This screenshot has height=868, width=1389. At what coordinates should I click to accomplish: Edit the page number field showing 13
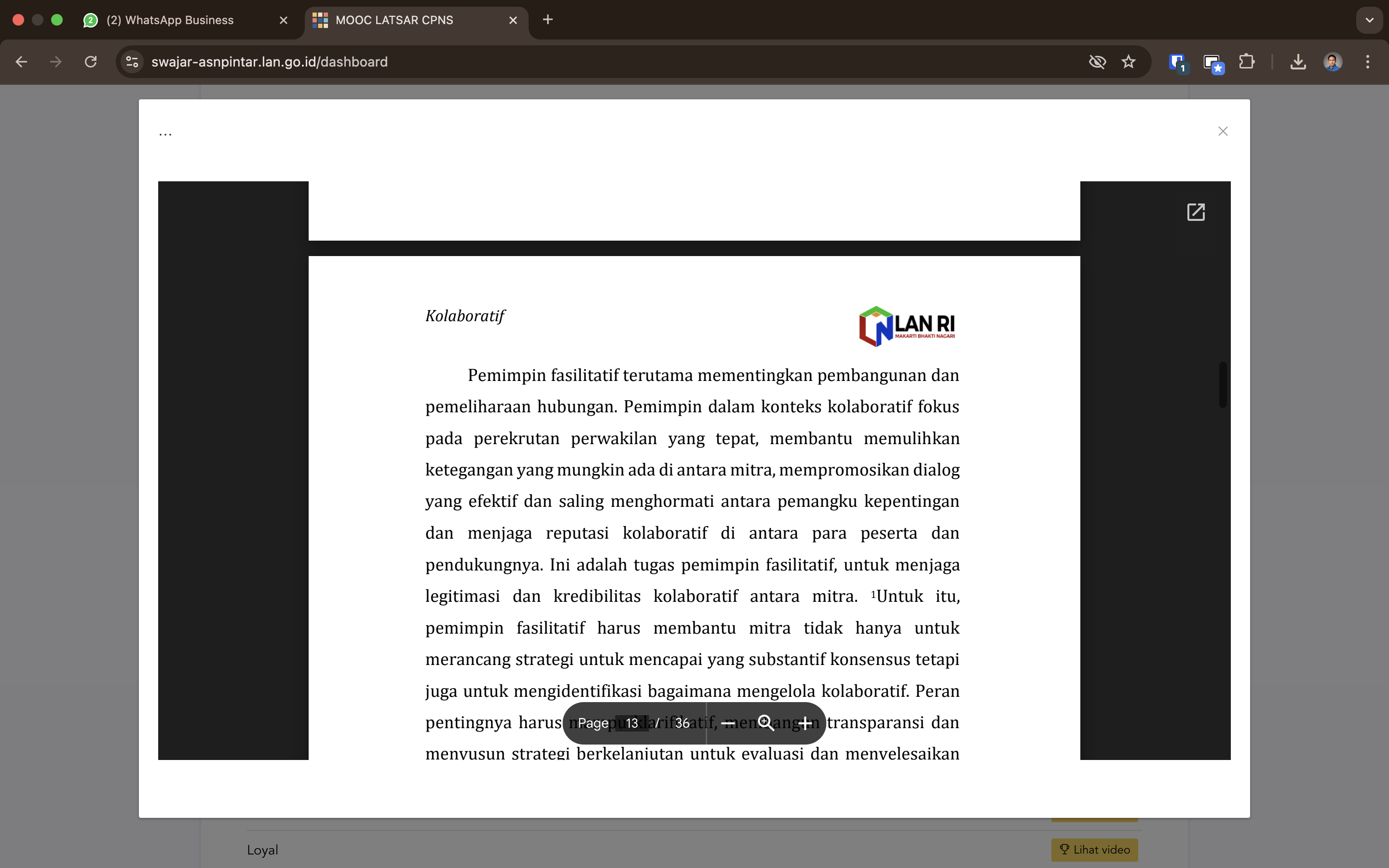click(x=631, y=723)
